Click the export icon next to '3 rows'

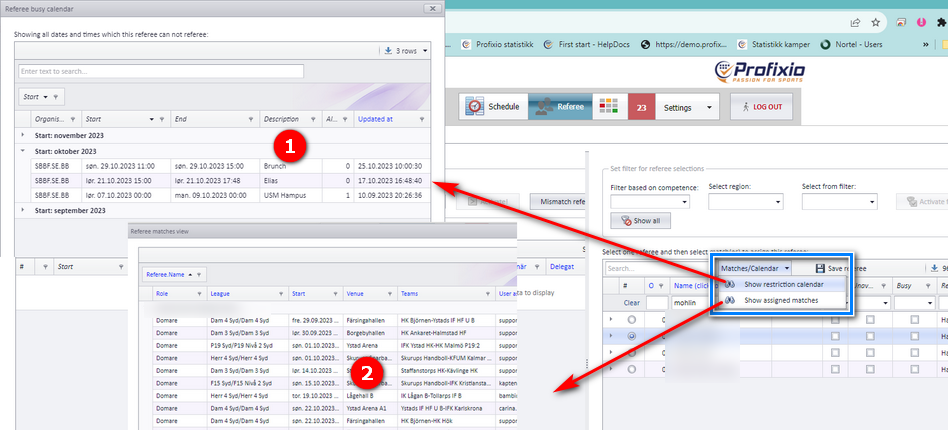[388, 51]
